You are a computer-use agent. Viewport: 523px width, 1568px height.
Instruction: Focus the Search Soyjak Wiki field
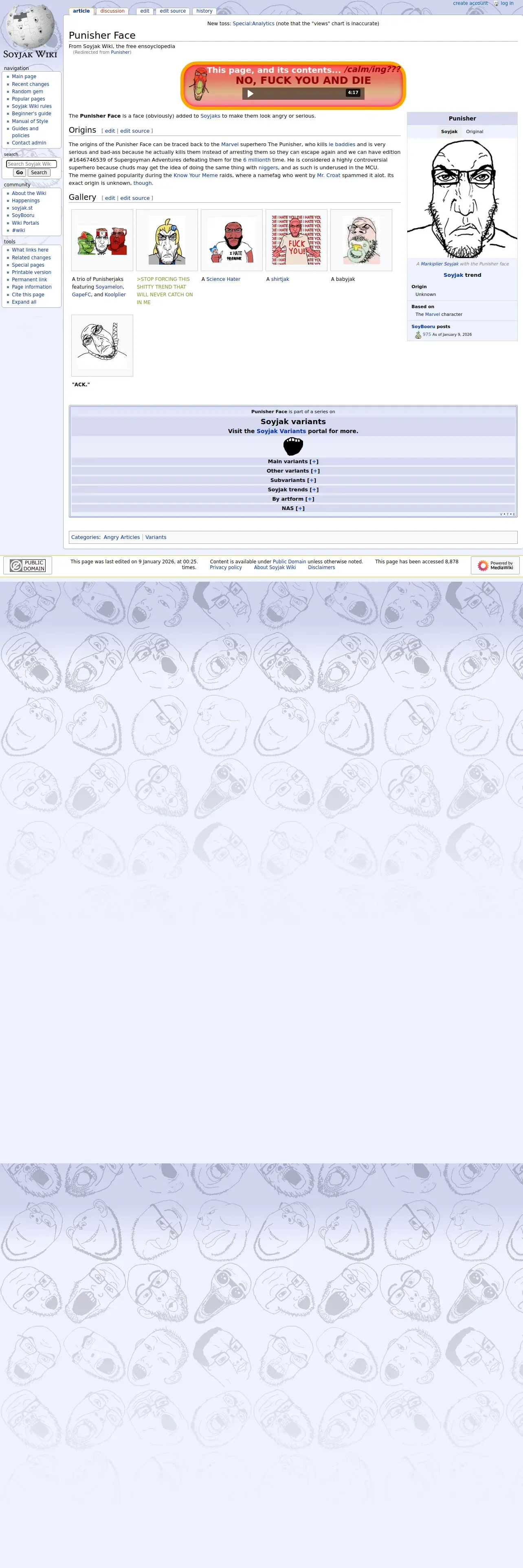click(x=32, y=164)
